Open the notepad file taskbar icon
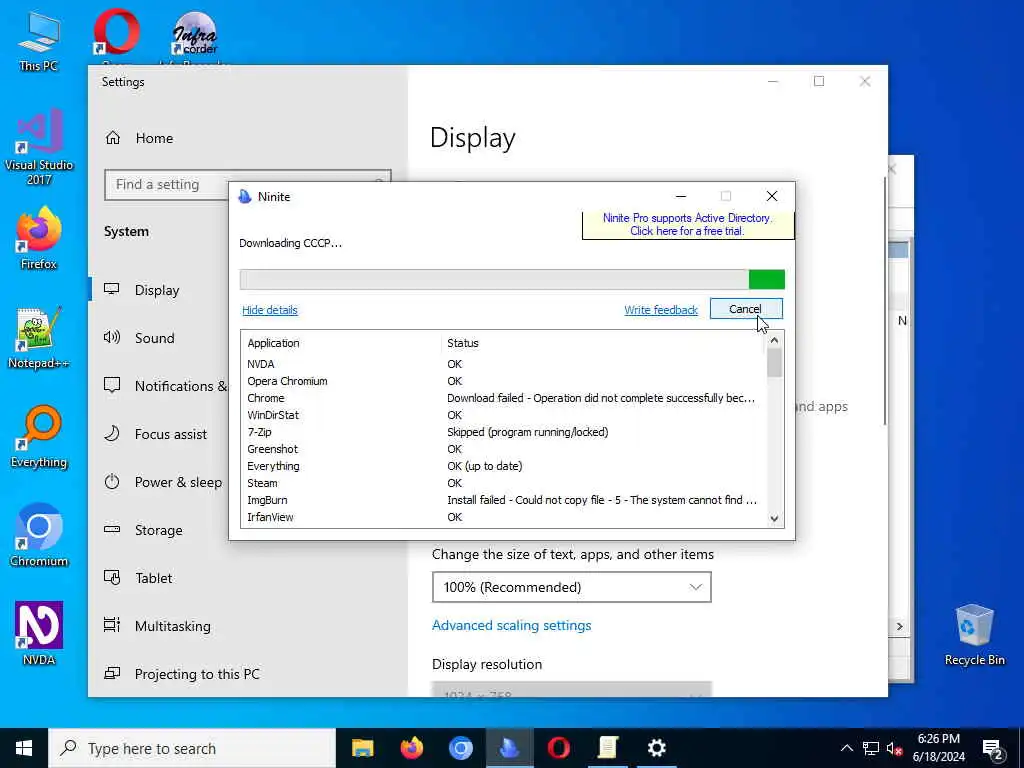The height and width of the screenshot is (768, 1024). tap(607, 748)
